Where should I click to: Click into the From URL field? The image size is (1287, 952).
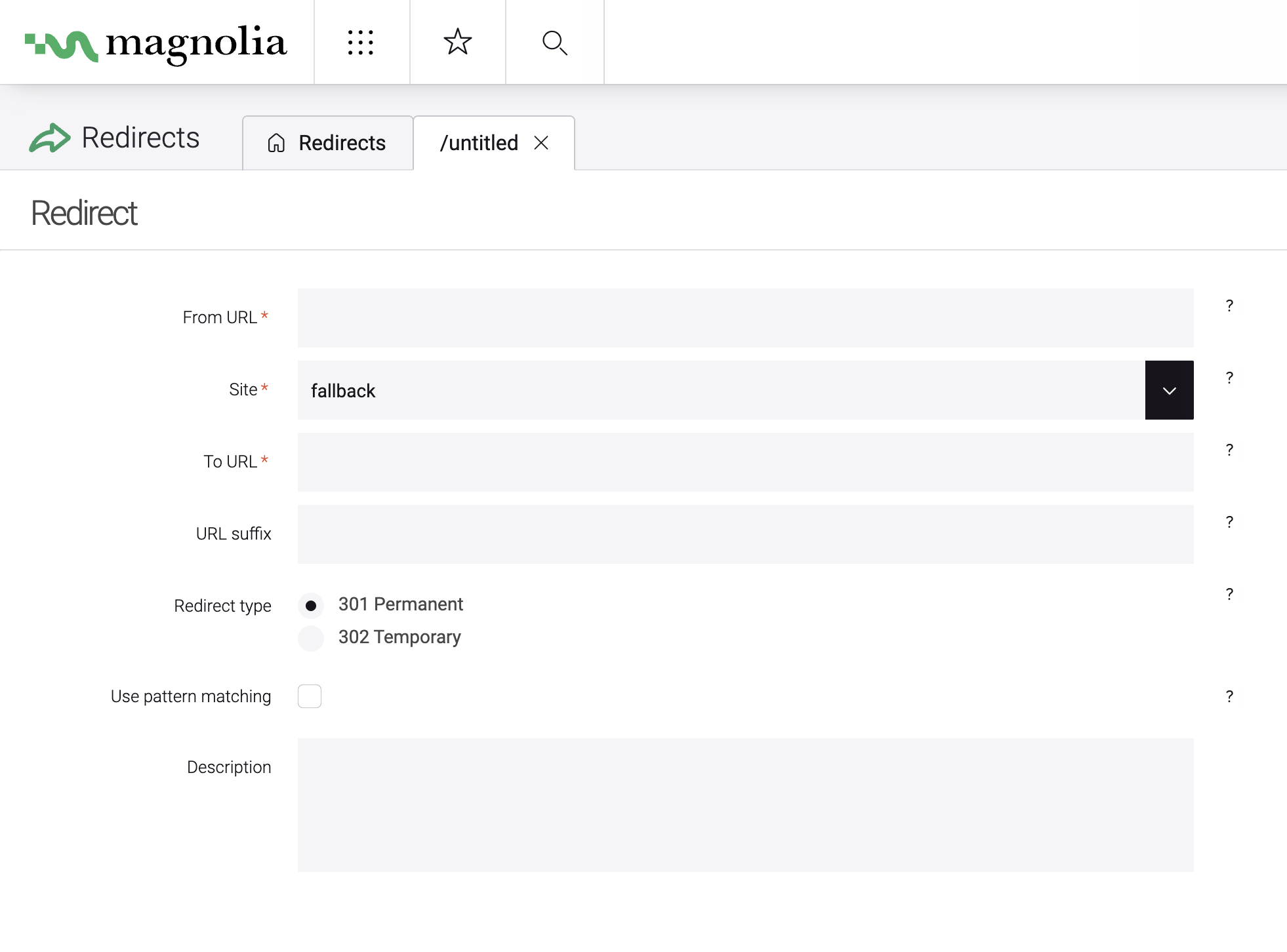coord(745,318)
